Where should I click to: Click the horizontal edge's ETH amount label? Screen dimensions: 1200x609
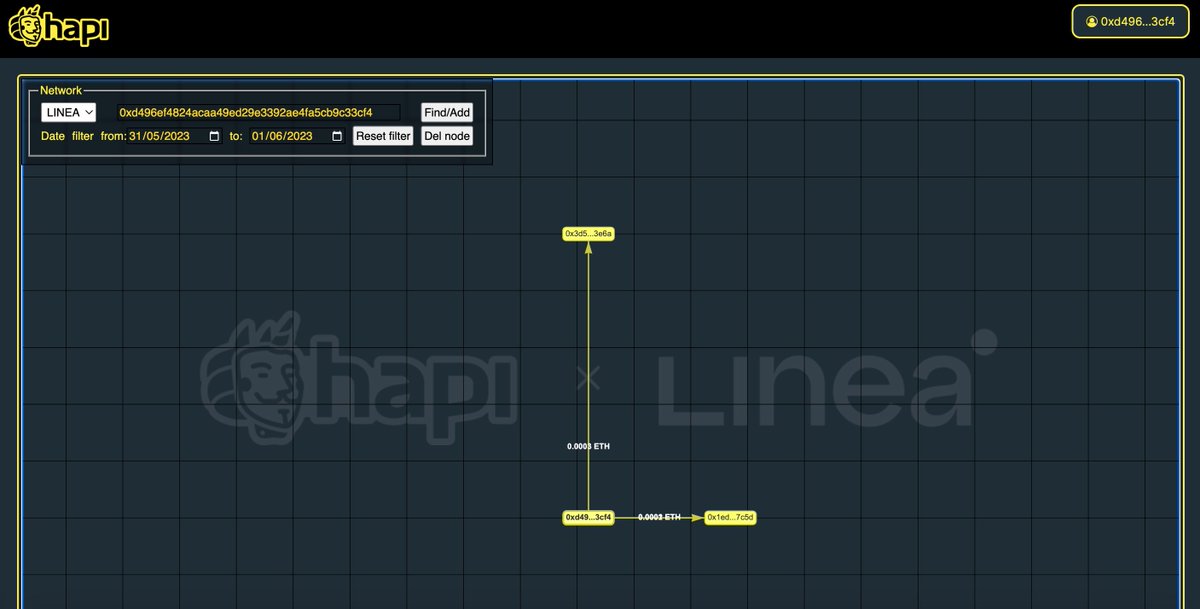pyautogui.click(x=659, y=517)
